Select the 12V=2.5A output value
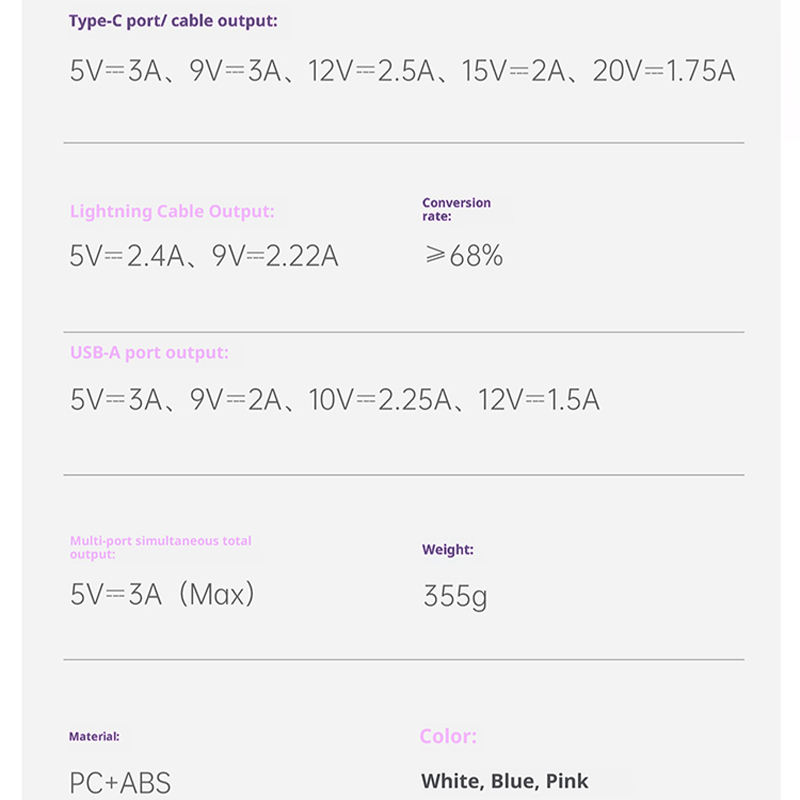Screen dimensions: 800x800 click(371, 71)
